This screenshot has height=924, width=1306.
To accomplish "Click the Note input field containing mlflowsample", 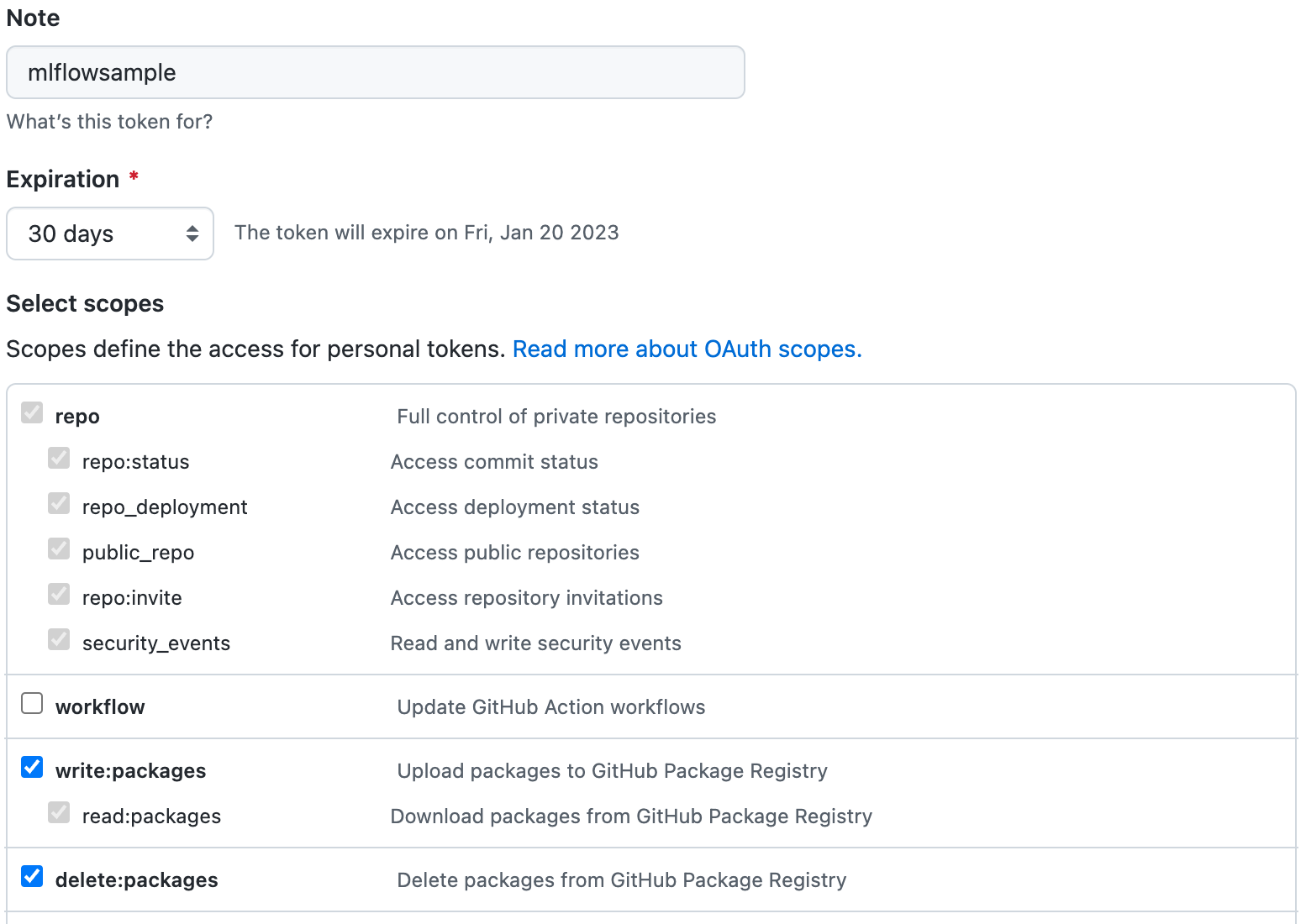I will pyautogui.click(x=375, y=72).
